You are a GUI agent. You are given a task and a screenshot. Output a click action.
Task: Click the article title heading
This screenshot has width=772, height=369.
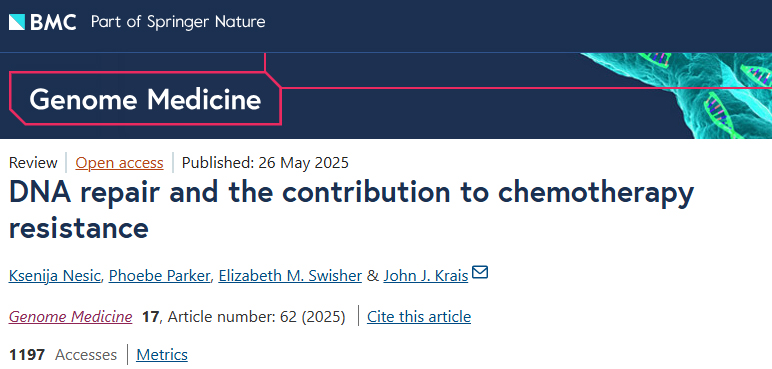pos(352,210)
